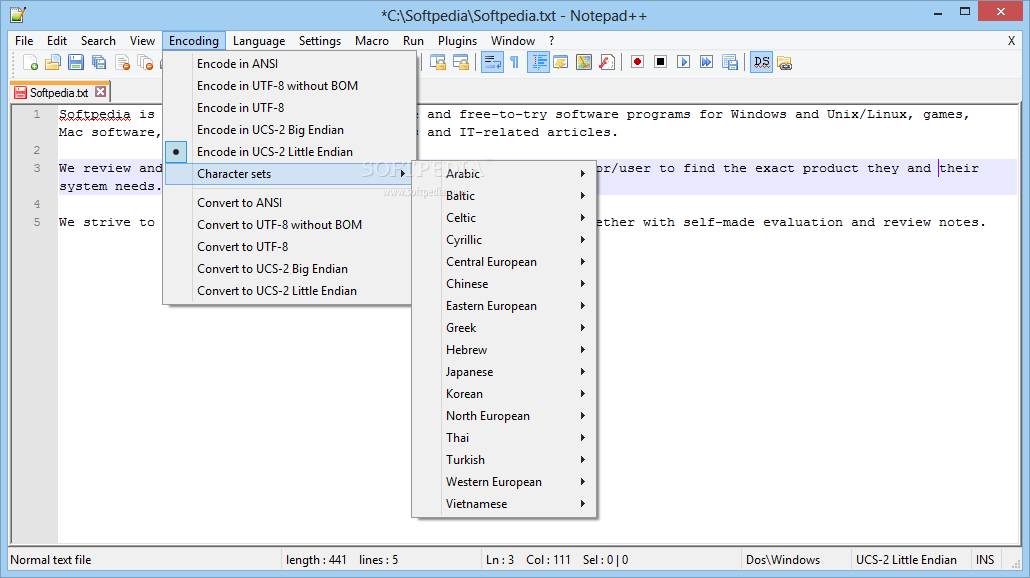
Task: Click the Close All toolbar icon
Action: point(145,62)
